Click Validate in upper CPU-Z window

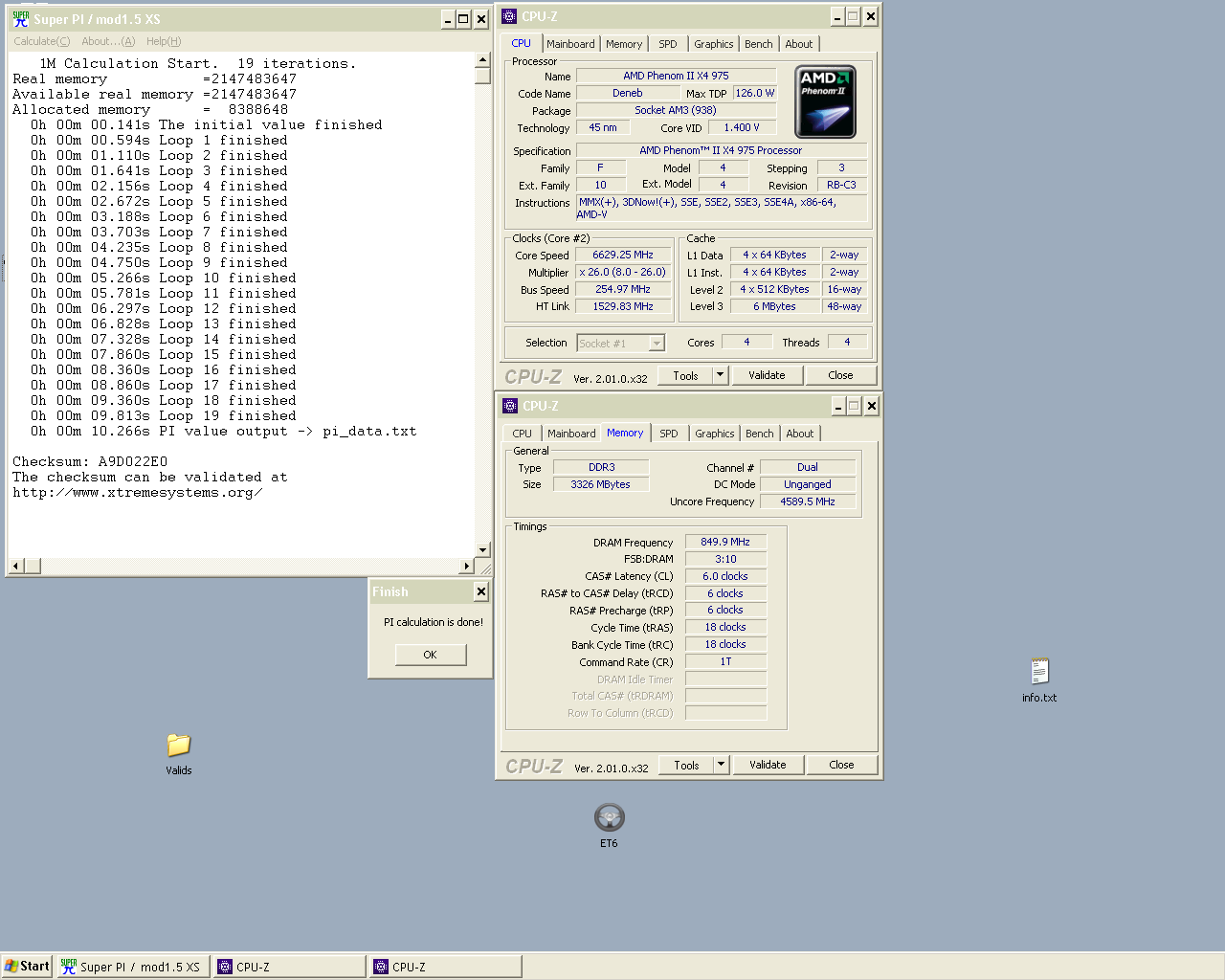767,375
